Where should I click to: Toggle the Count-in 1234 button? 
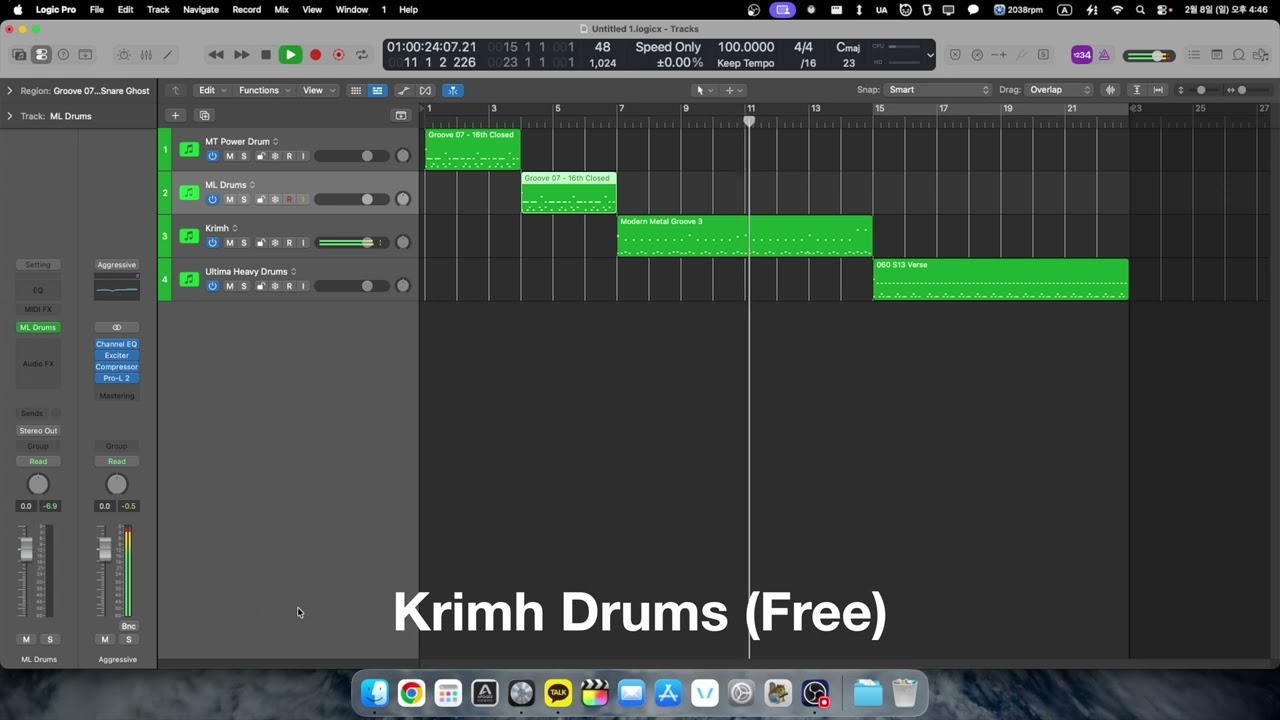coord(1081,55)
